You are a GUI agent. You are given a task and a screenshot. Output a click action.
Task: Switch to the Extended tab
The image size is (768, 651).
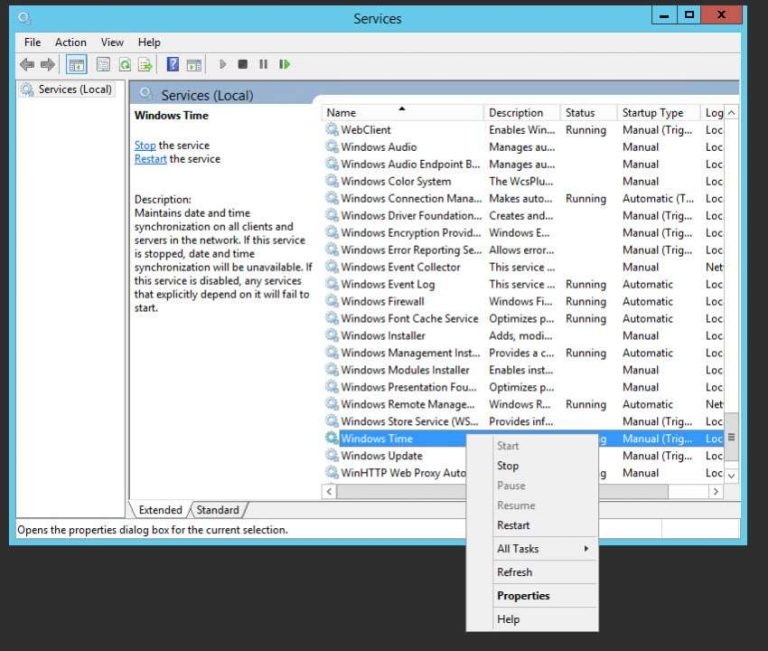pos(160,510)
